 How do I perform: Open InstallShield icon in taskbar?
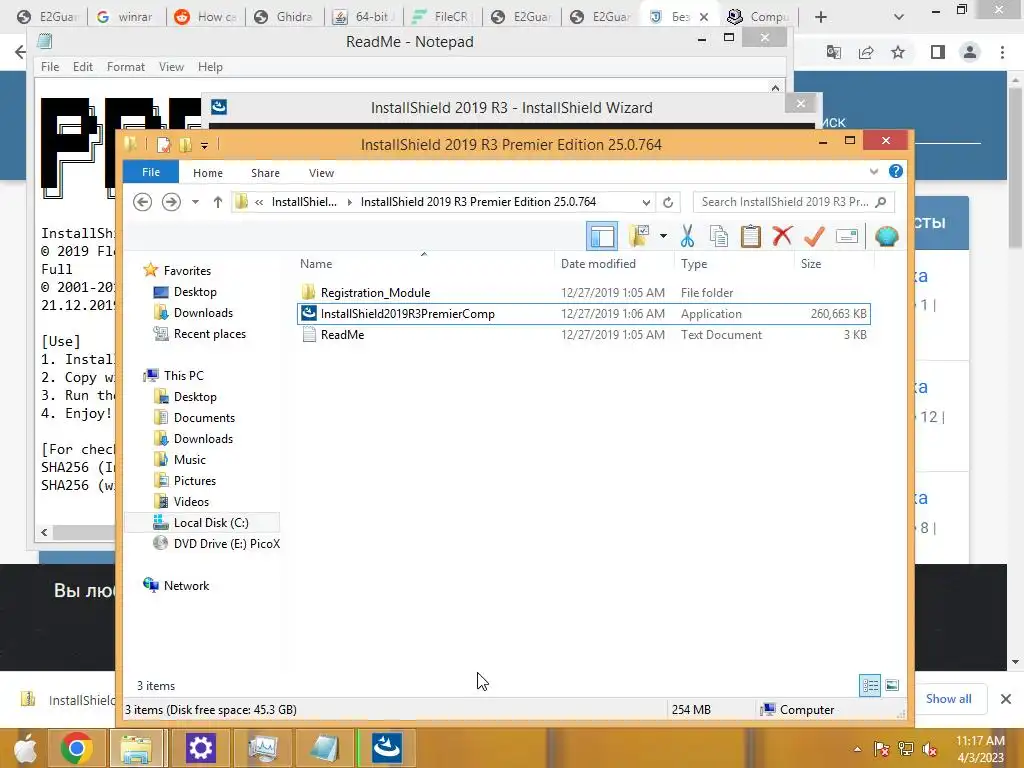tap(386, 748)
